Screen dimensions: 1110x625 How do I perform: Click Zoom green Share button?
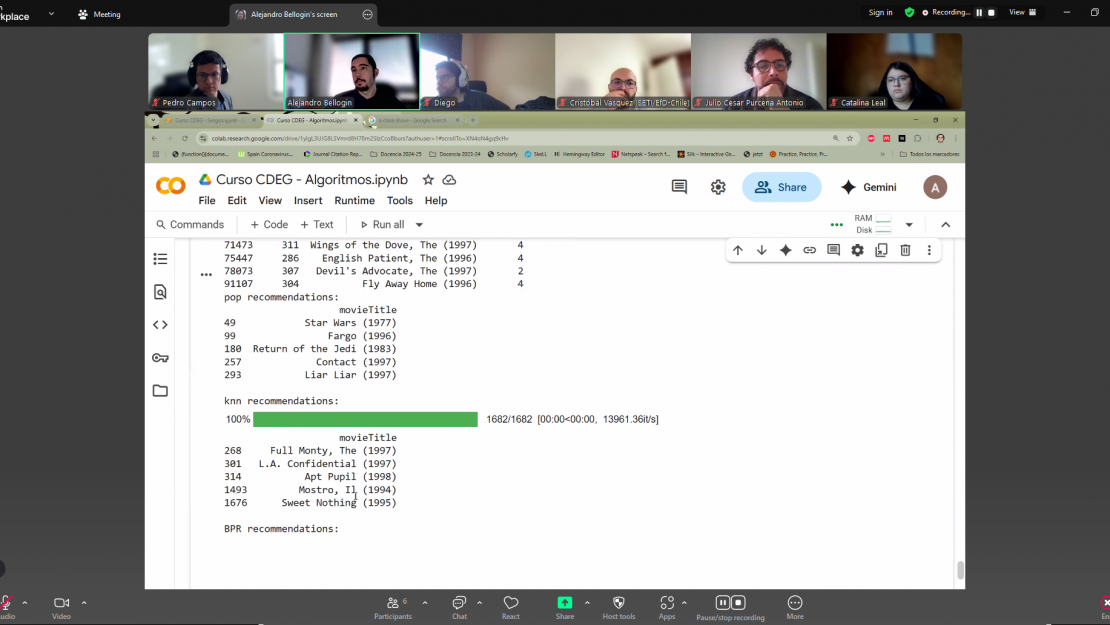(x=565, y=607)
